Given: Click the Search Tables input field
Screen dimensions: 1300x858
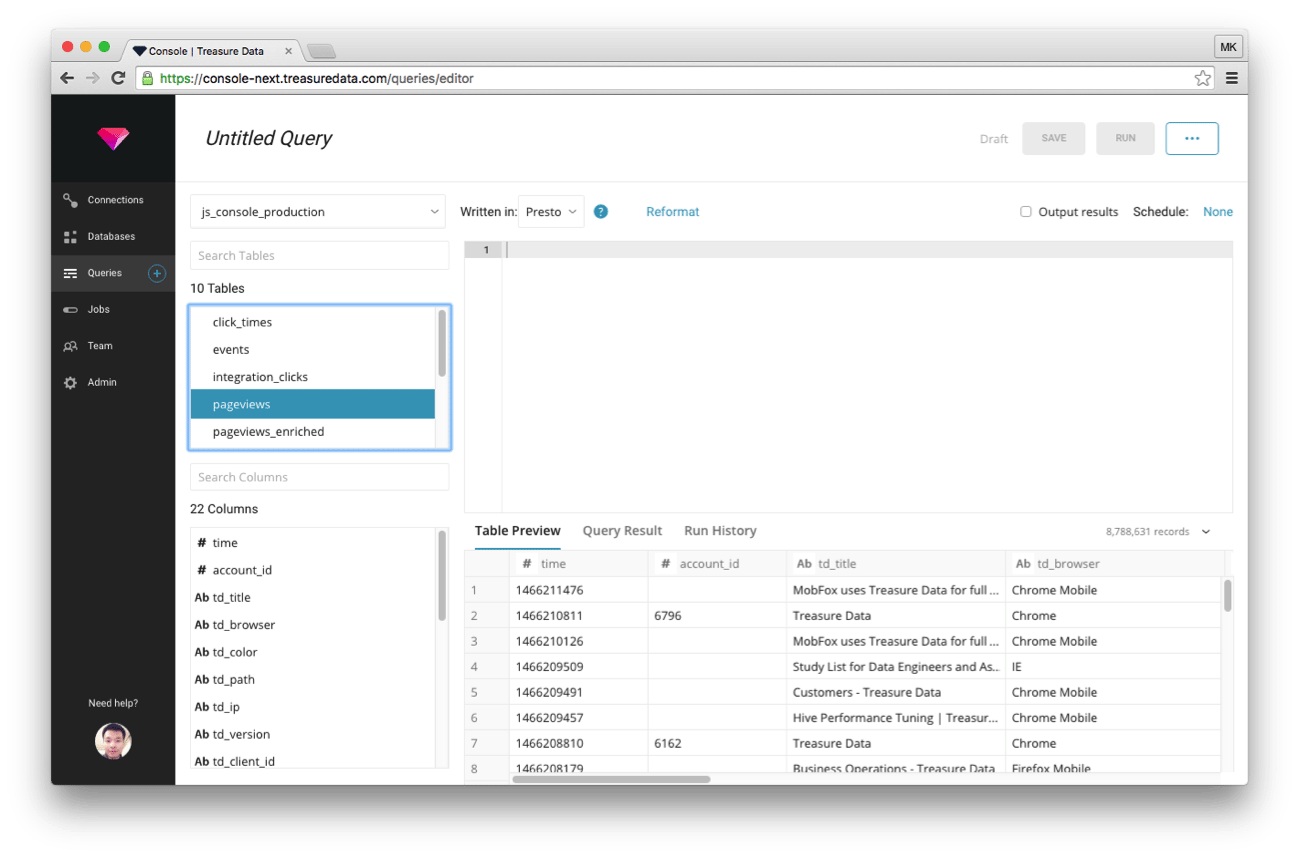Looking at the screenshot, I should pos(320,256).
